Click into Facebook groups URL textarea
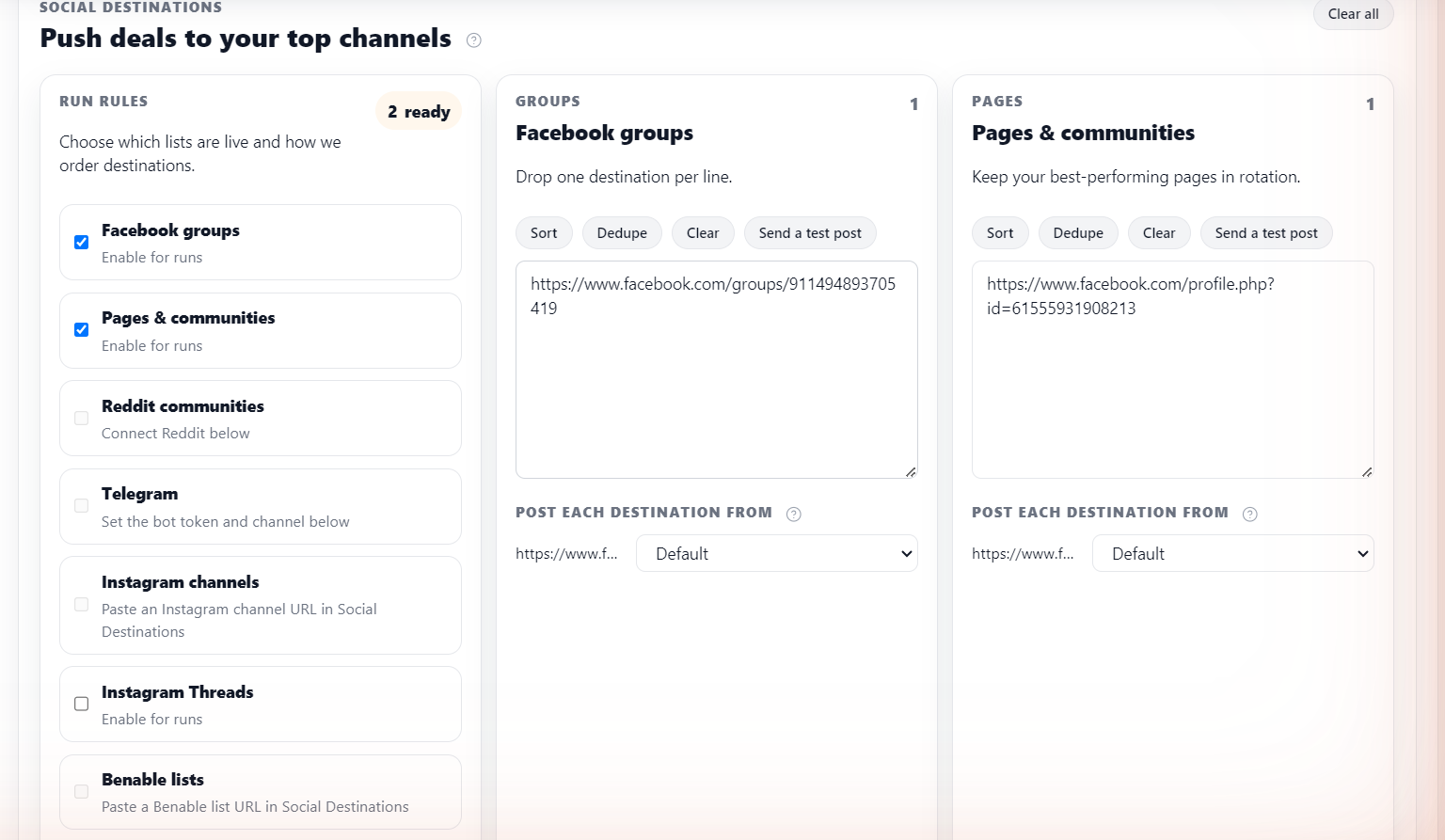Screen dimensions: 1445x840 click(717, 370)
